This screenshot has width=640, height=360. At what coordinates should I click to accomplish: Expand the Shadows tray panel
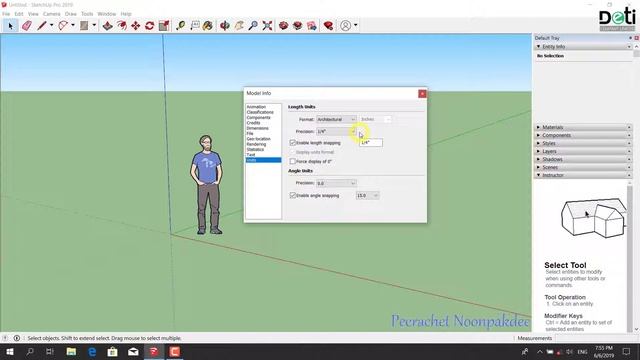[583, 159]
